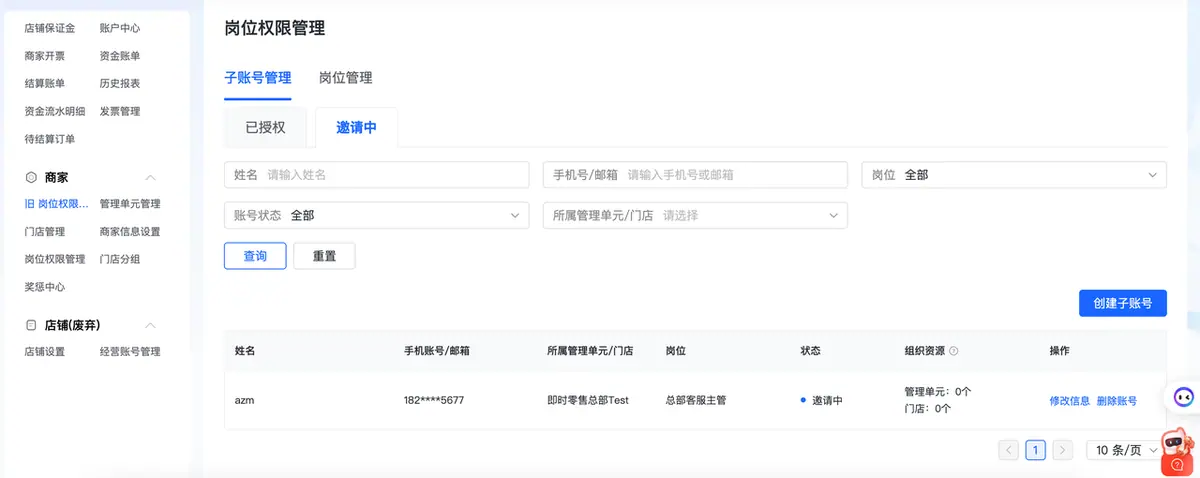Click the 手机账号/邮箱 column header
This screenshot has height=478, width=1200.
(x=437, y=351)
